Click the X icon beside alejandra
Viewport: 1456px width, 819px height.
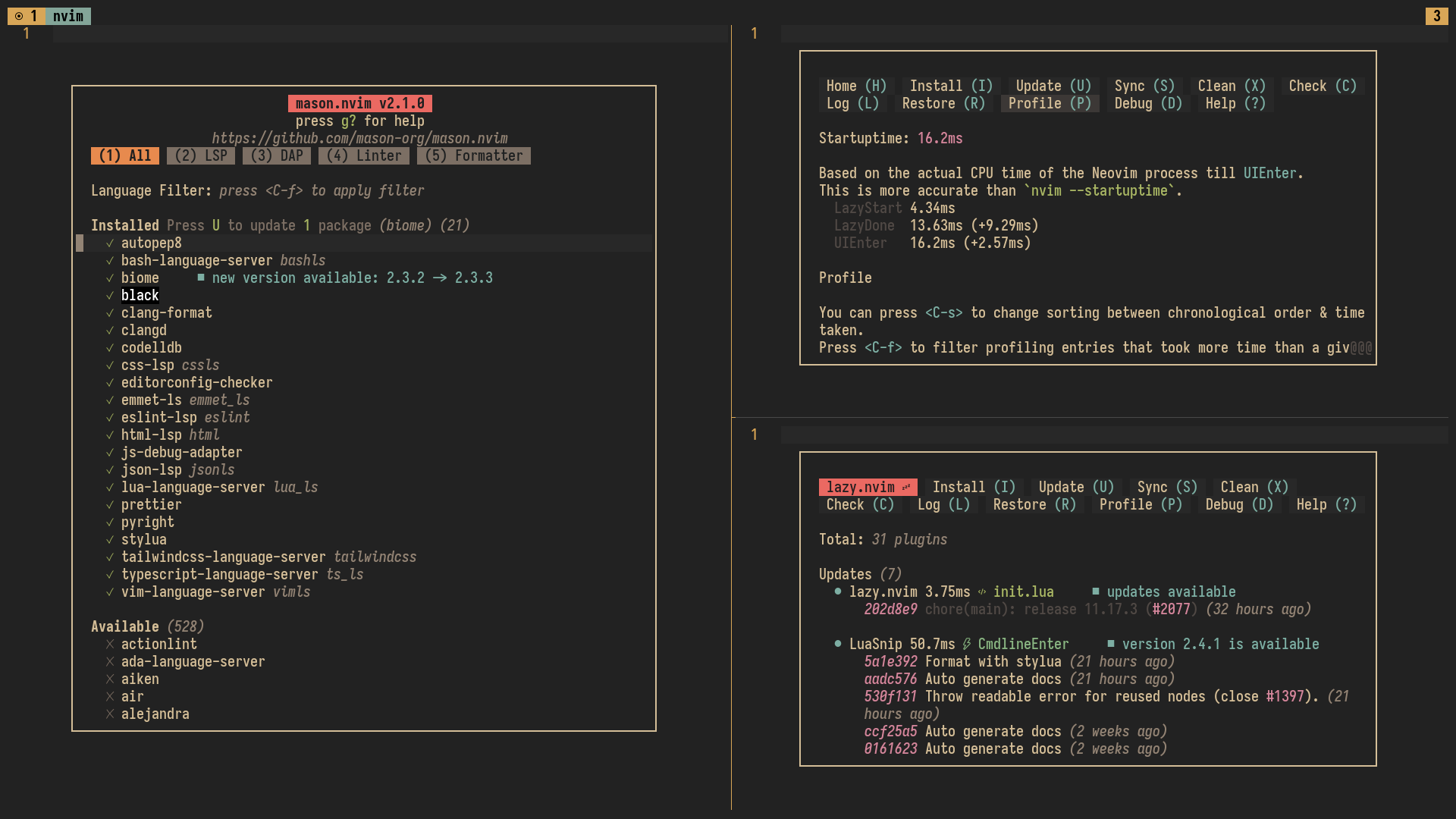click(x=110, y=714)
